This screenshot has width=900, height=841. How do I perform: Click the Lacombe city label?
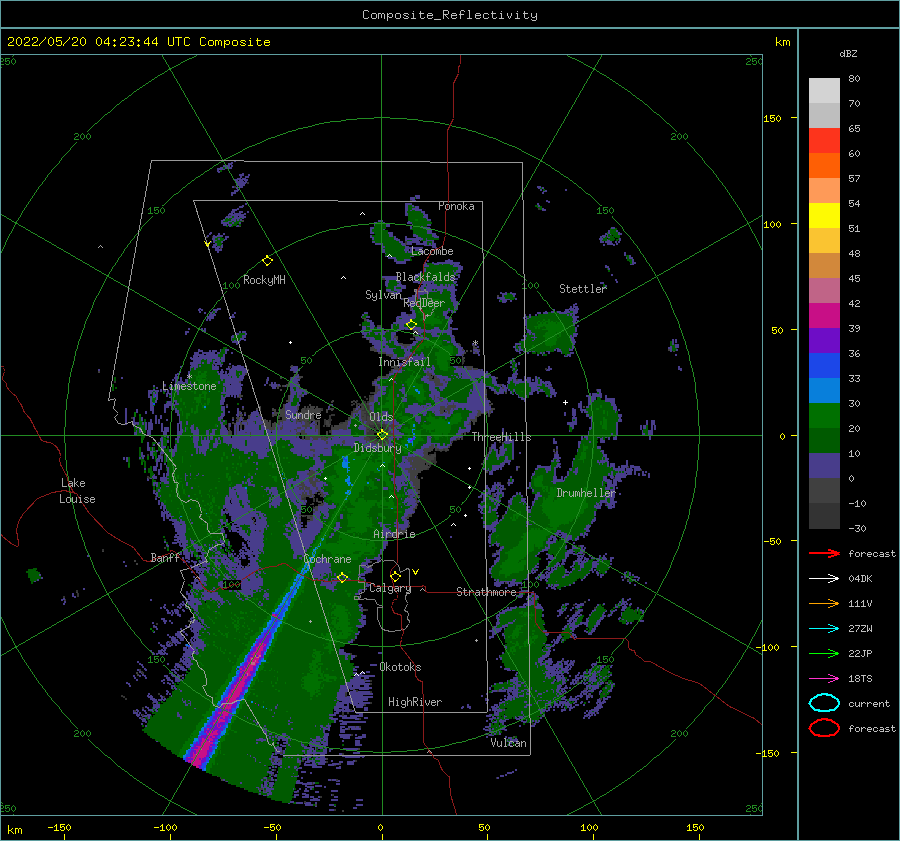(x=432, y=251)
